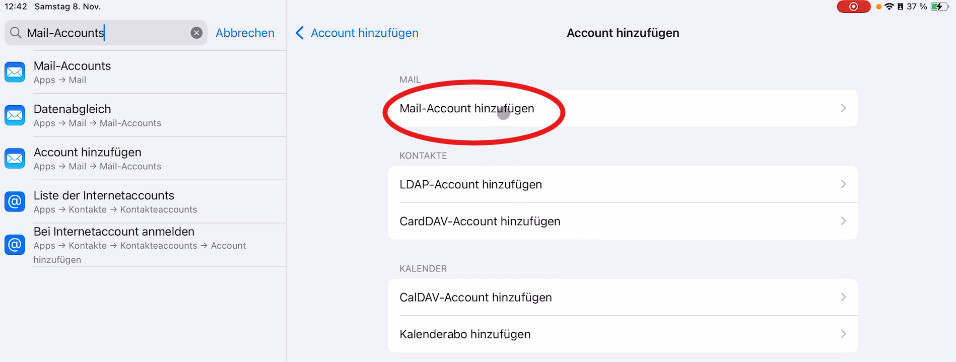Tap the battery status icon

[941, 7]
